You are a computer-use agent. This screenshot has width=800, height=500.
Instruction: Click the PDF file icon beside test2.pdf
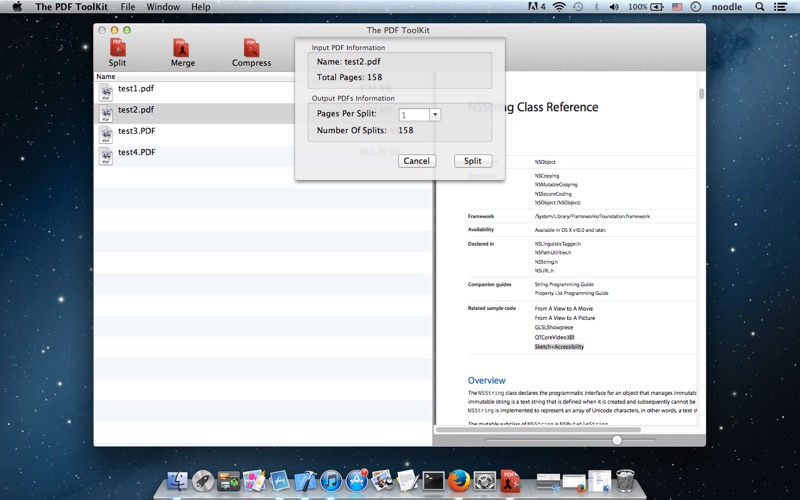click(x=106, y=114)
